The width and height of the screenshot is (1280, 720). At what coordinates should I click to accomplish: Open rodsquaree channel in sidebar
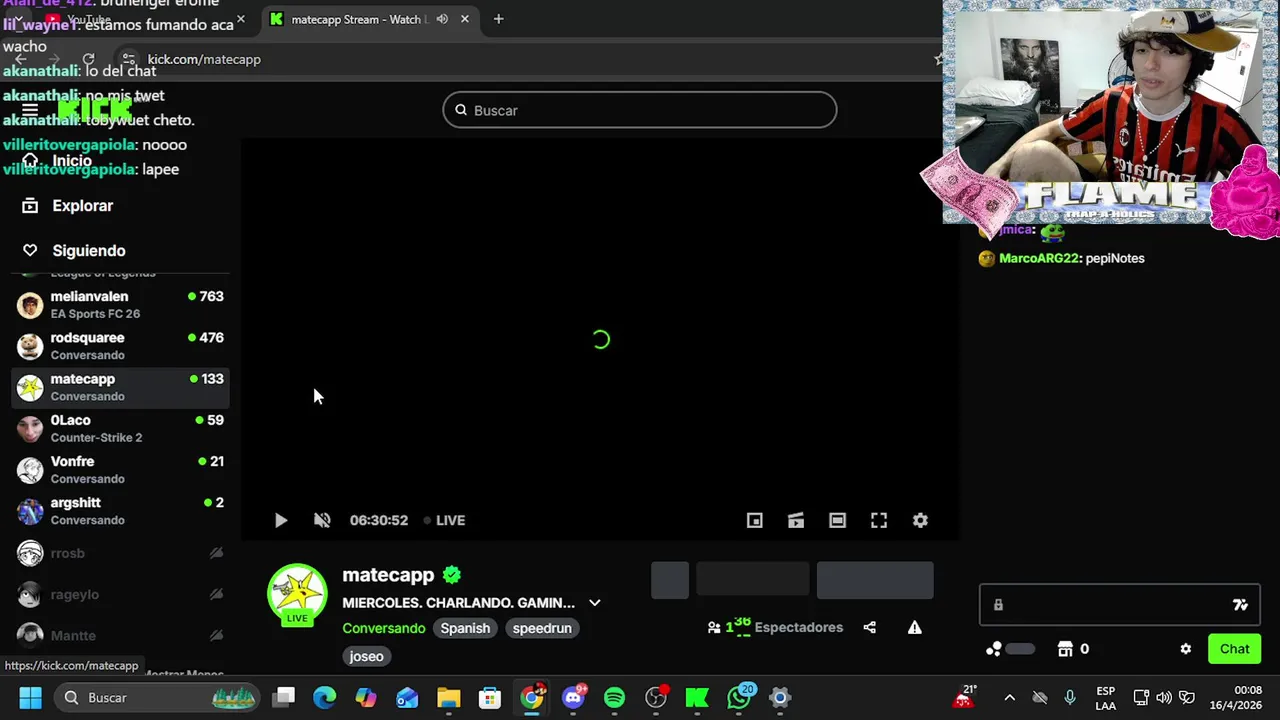(x=120, y=346)
